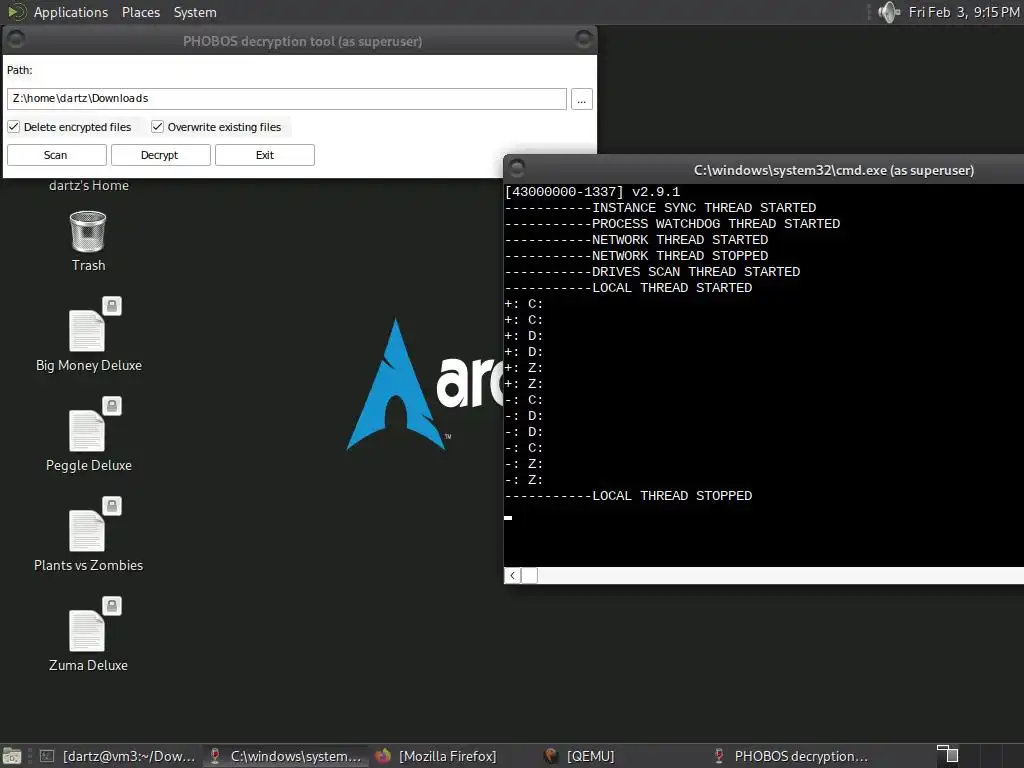
Task: Click the 'NETWORK THREAD STOPPED' console line
Action: click(636, 256)
